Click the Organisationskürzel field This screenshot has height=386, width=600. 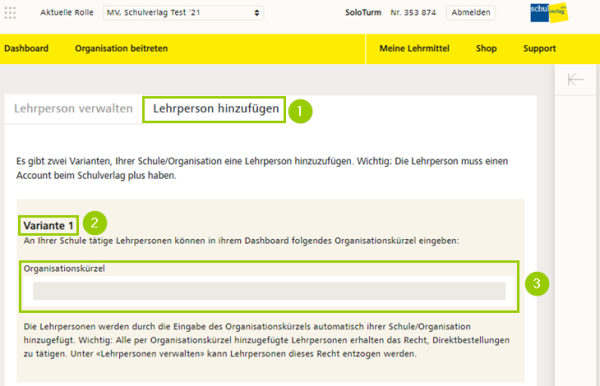269,291
